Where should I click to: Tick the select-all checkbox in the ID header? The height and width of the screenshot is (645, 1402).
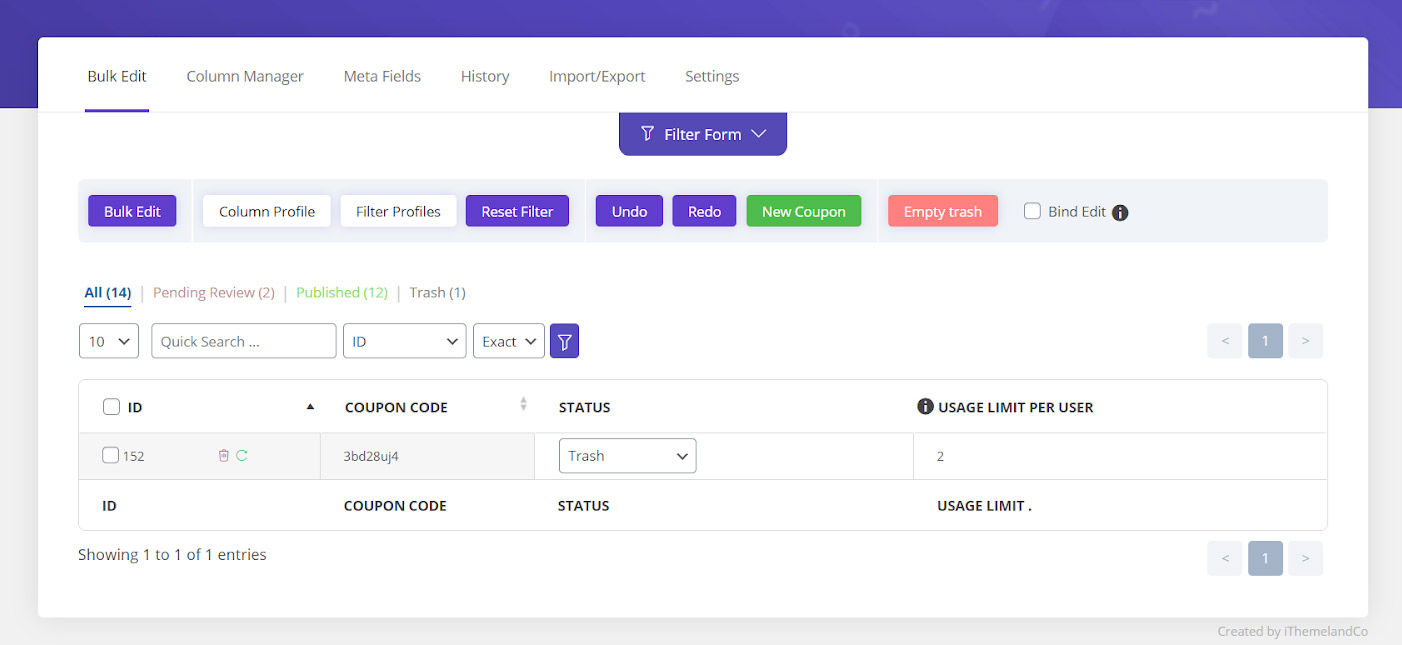[x=112, y=407]
